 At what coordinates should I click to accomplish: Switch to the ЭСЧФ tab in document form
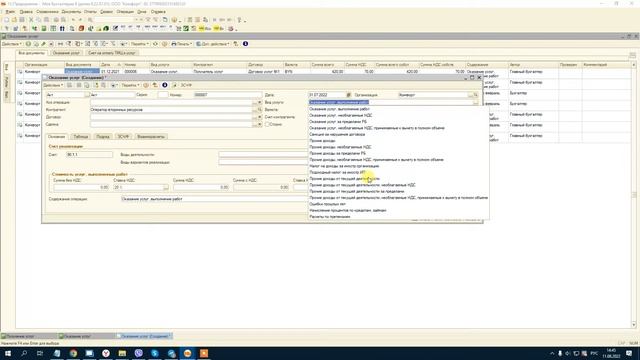123,136
